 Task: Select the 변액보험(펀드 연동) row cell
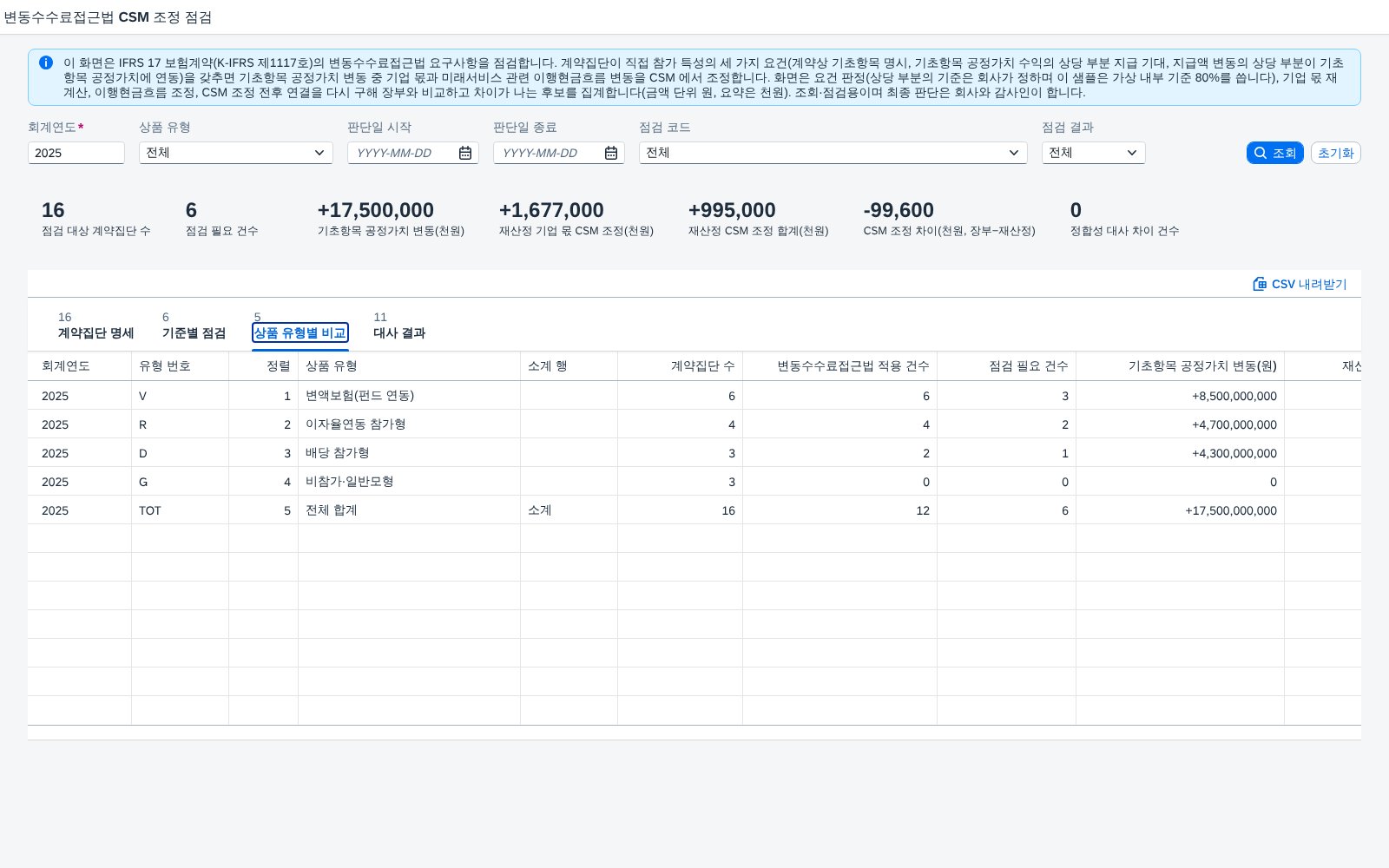(x=410, y=396)
